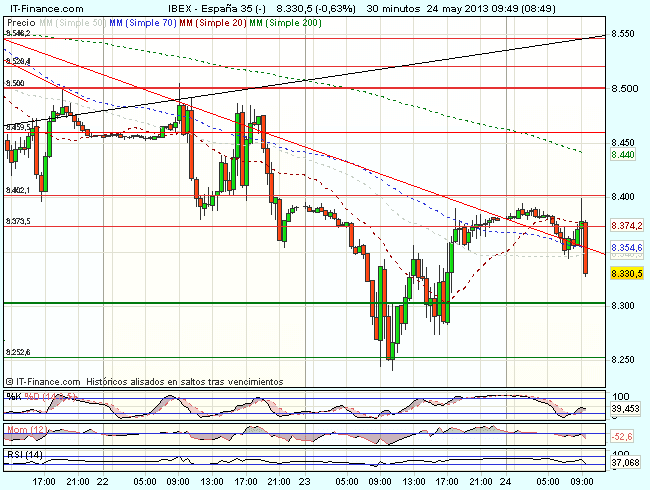Select the red 8.374,2 price tag
Screen dimensions: 650x490
tap(625, 226)
